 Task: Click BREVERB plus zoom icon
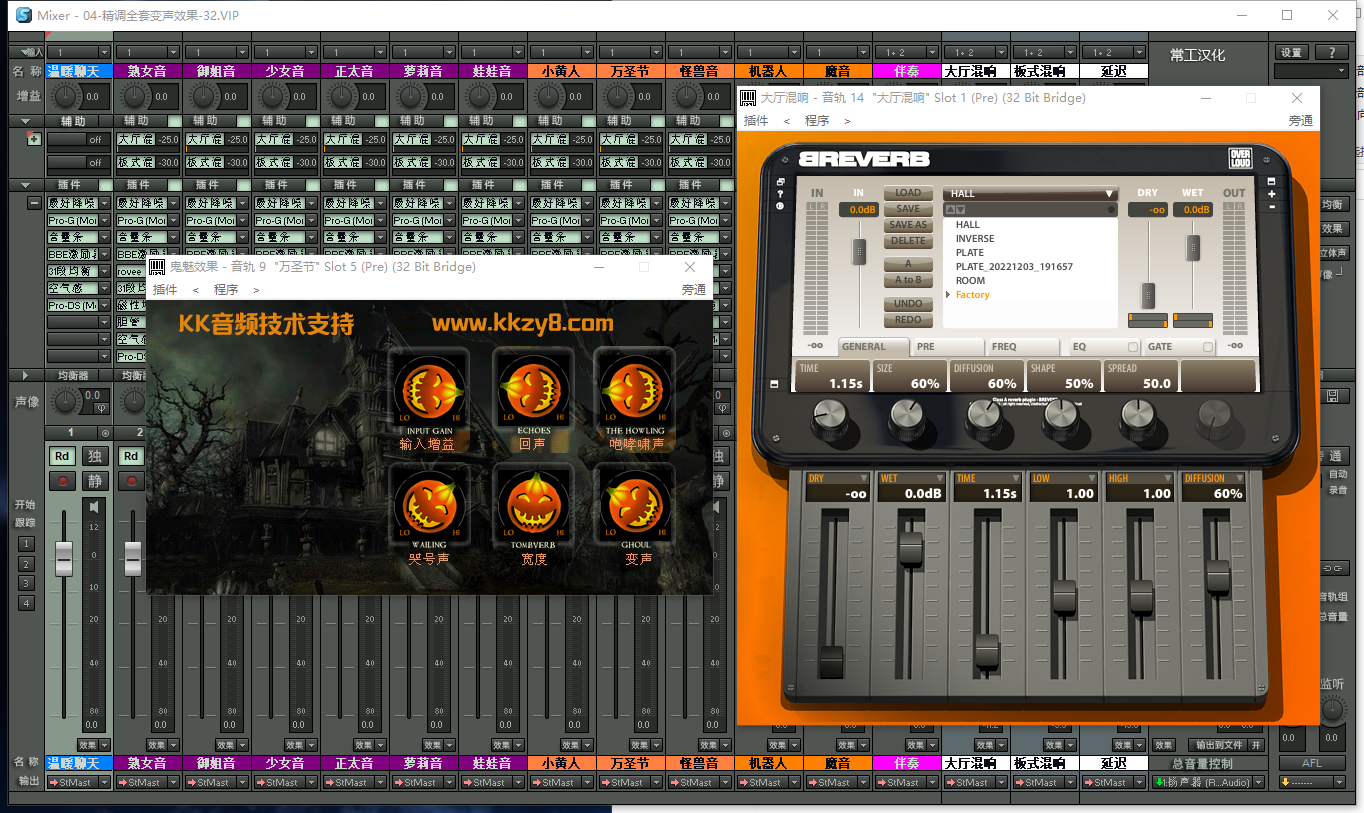tap(1271, 194)
